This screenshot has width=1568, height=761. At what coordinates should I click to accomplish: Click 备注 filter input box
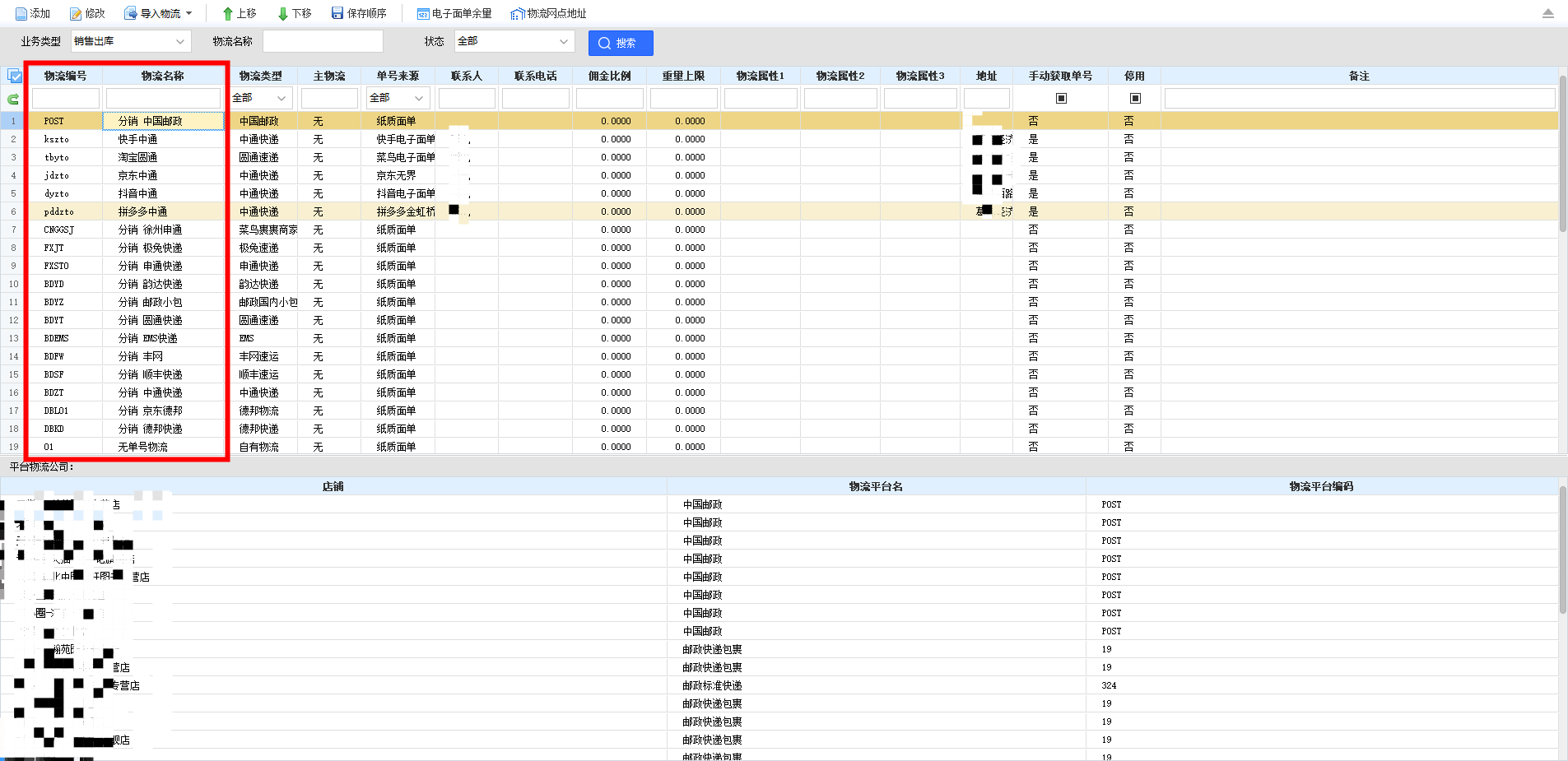tap(1359, 98)
